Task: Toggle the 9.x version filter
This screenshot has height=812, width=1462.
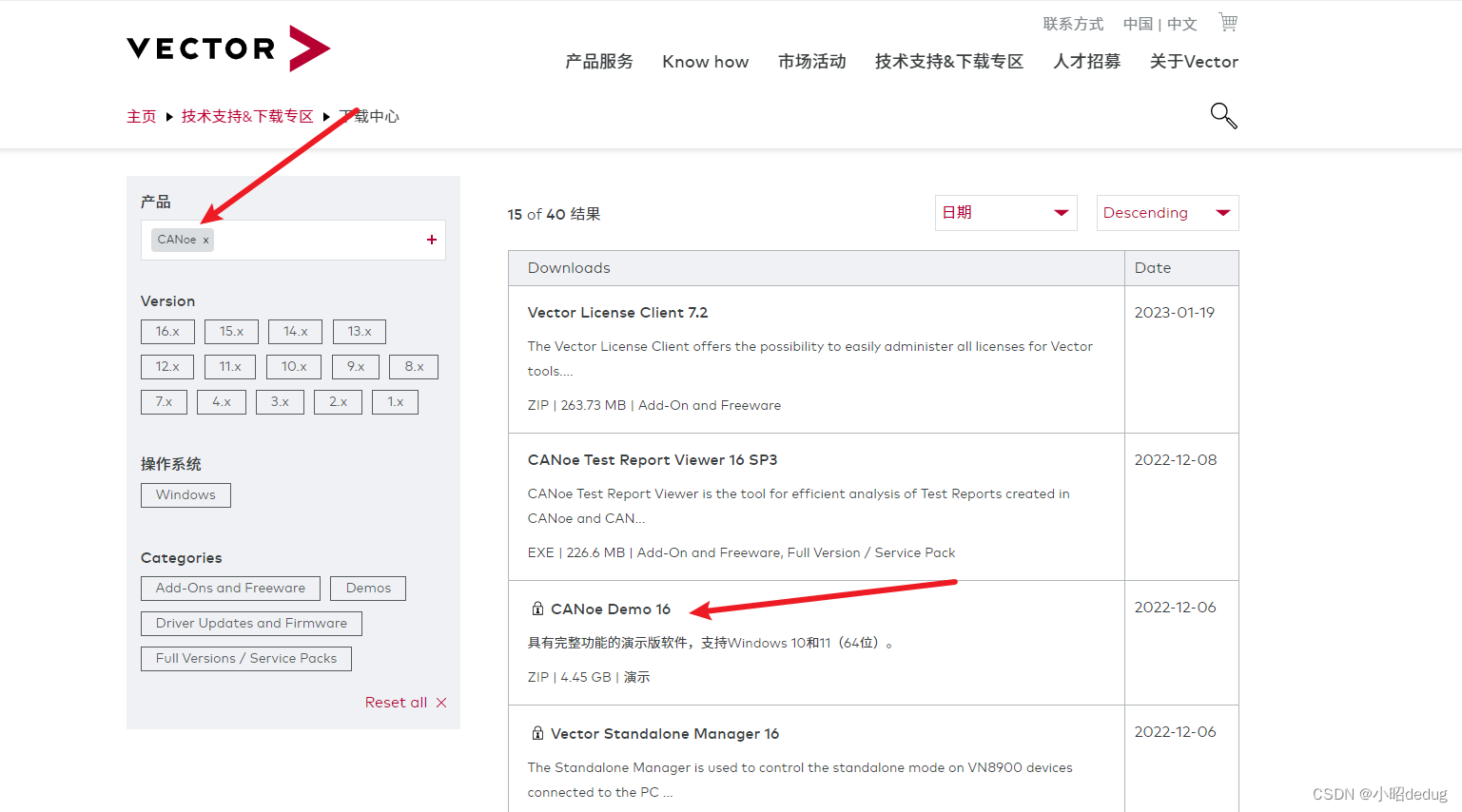Action: pyautogui.click(x=356, y=367)
